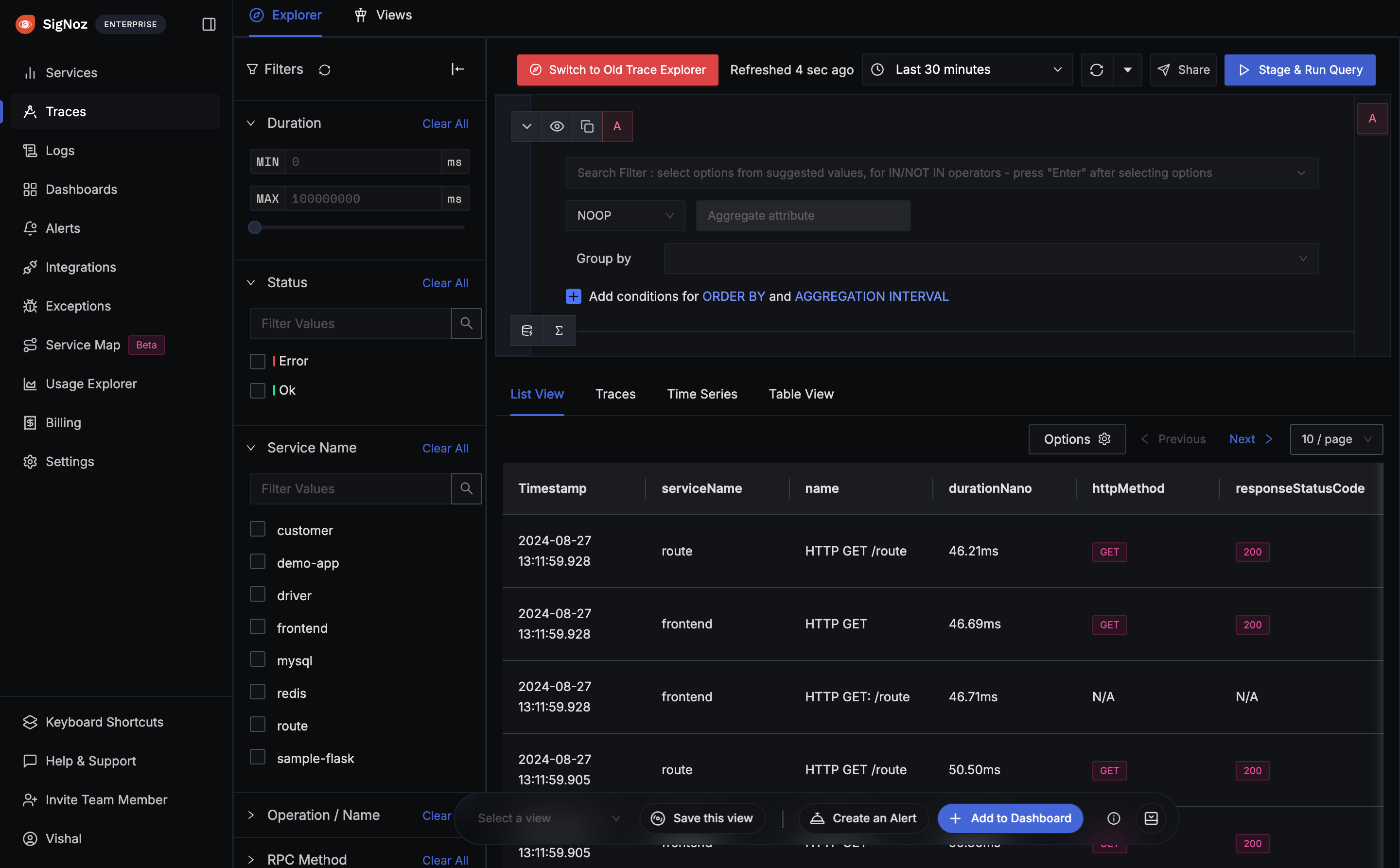Click Switch to Old Trace Explorer
This screenshot has height=868, width=1400.
[x=616, y=69]
